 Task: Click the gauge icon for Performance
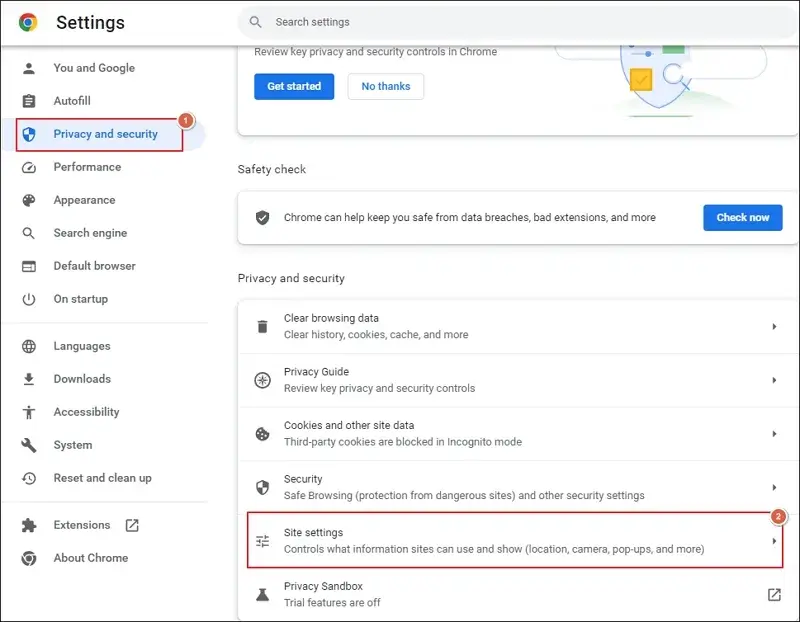click(29, 167)
